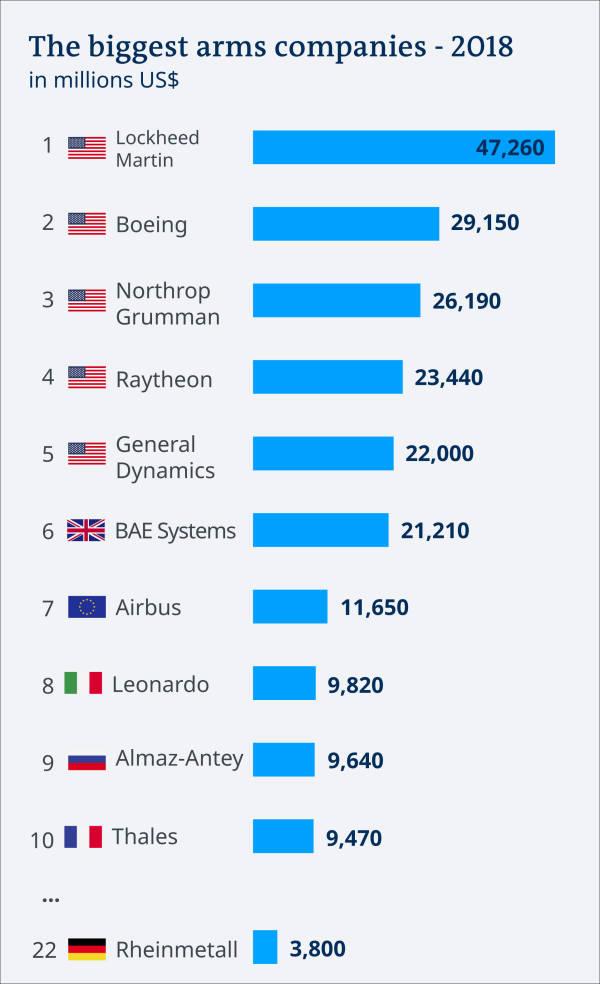Click the 21,210 value for BAE Systems
Viewport: 600px width, 984px height.
pos(435,531)
